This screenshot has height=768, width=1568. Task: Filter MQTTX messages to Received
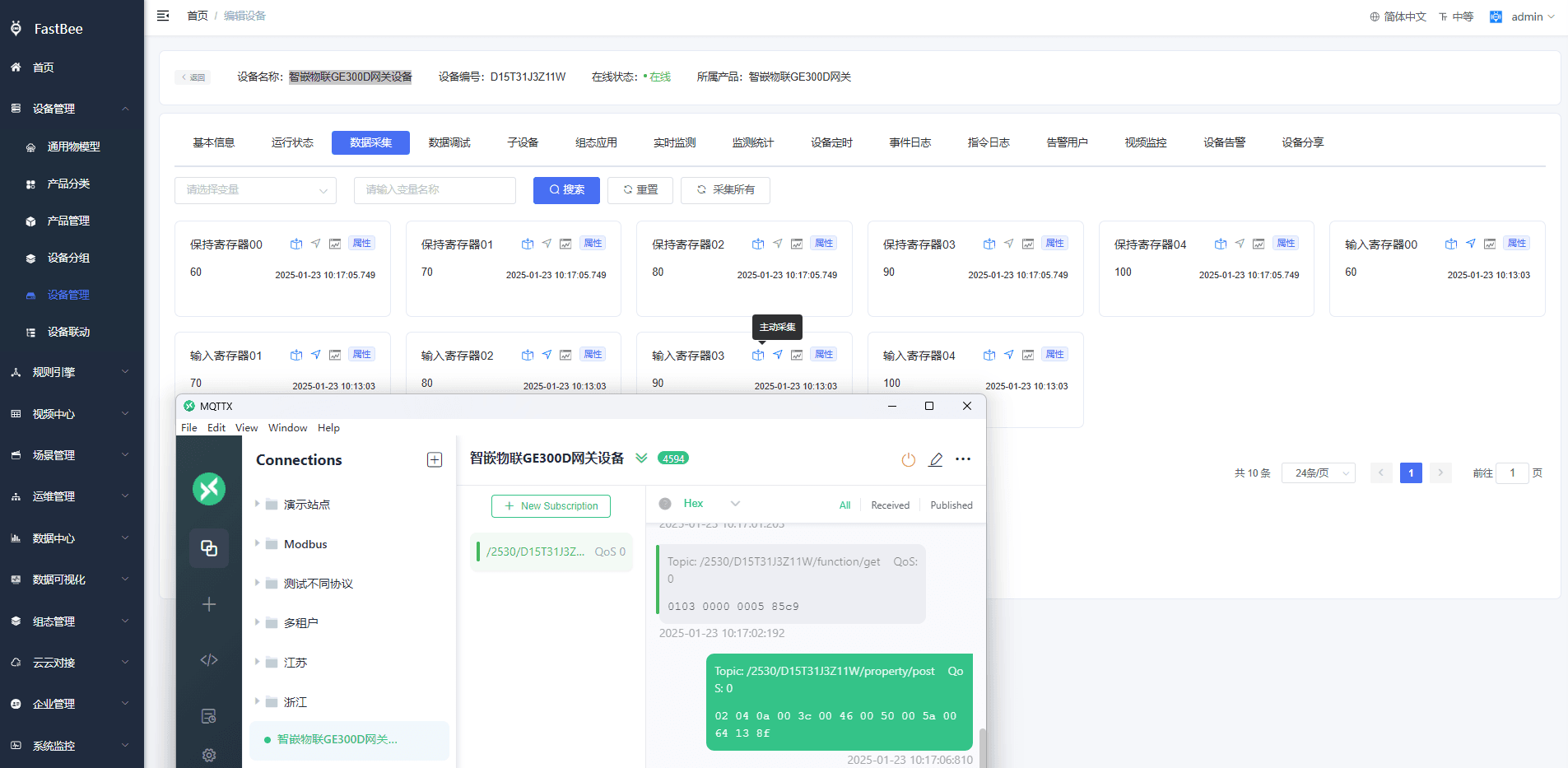(891, 505)
